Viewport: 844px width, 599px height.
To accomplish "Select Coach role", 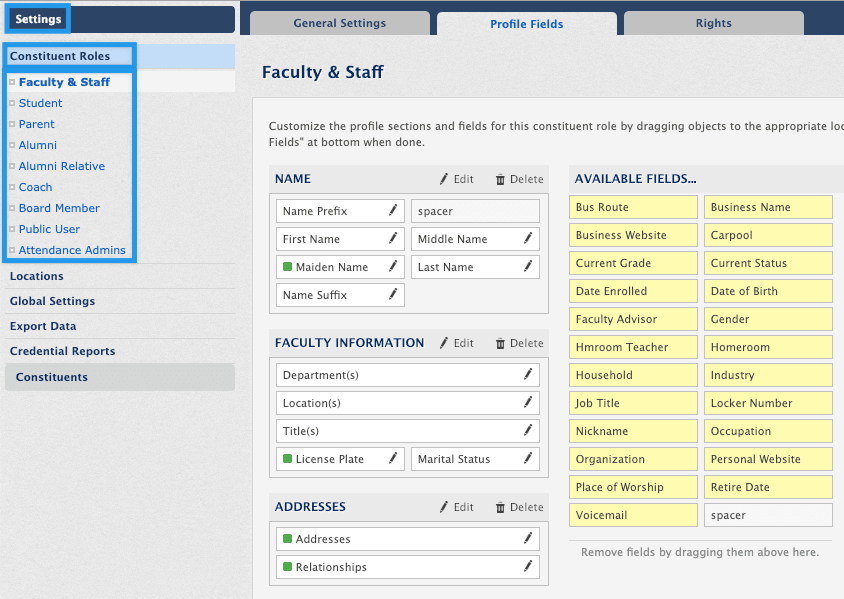I will [36, 187].
